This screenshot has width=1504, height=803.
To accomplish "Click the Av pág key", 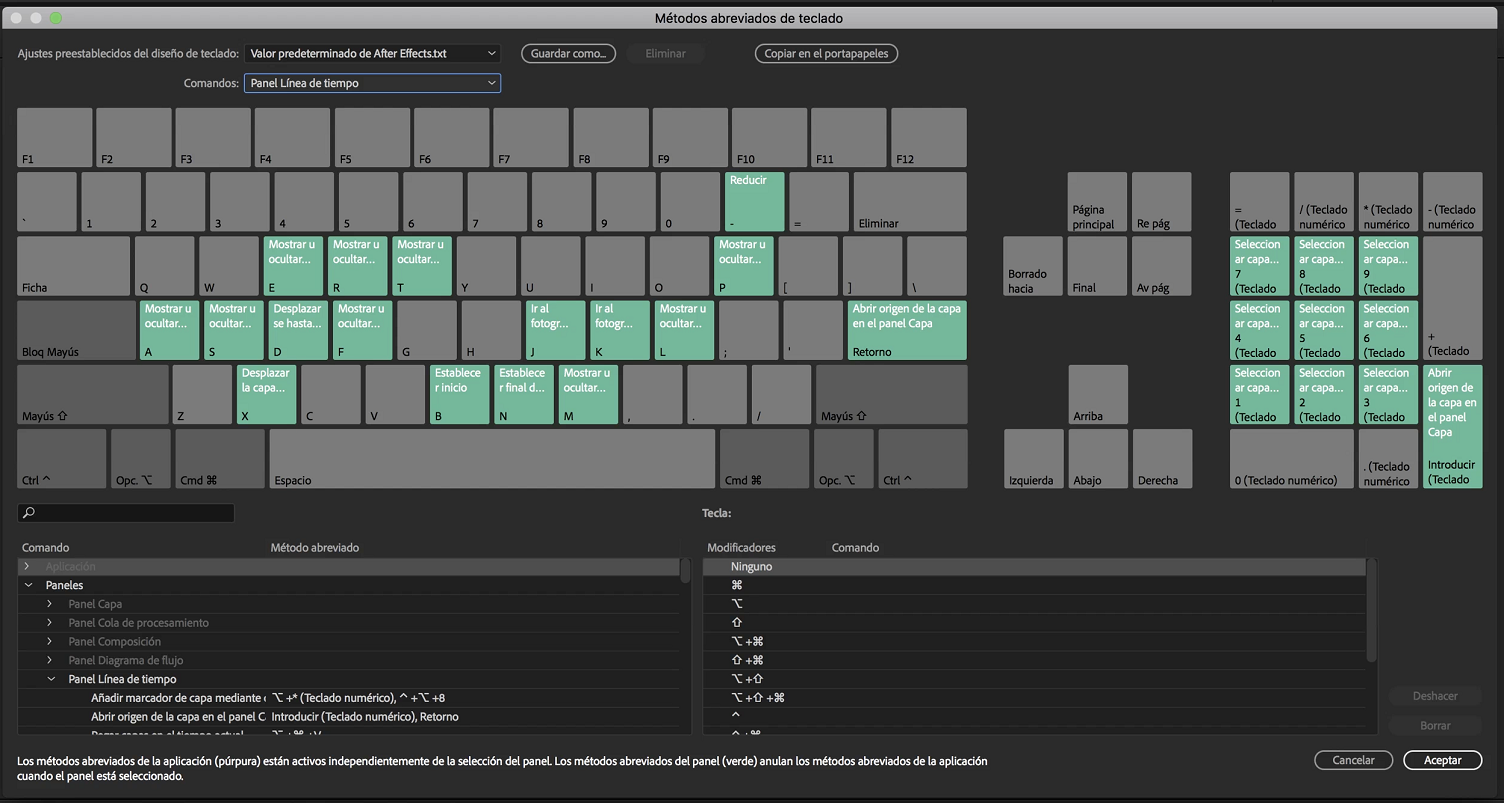I will coord(1162,266).
